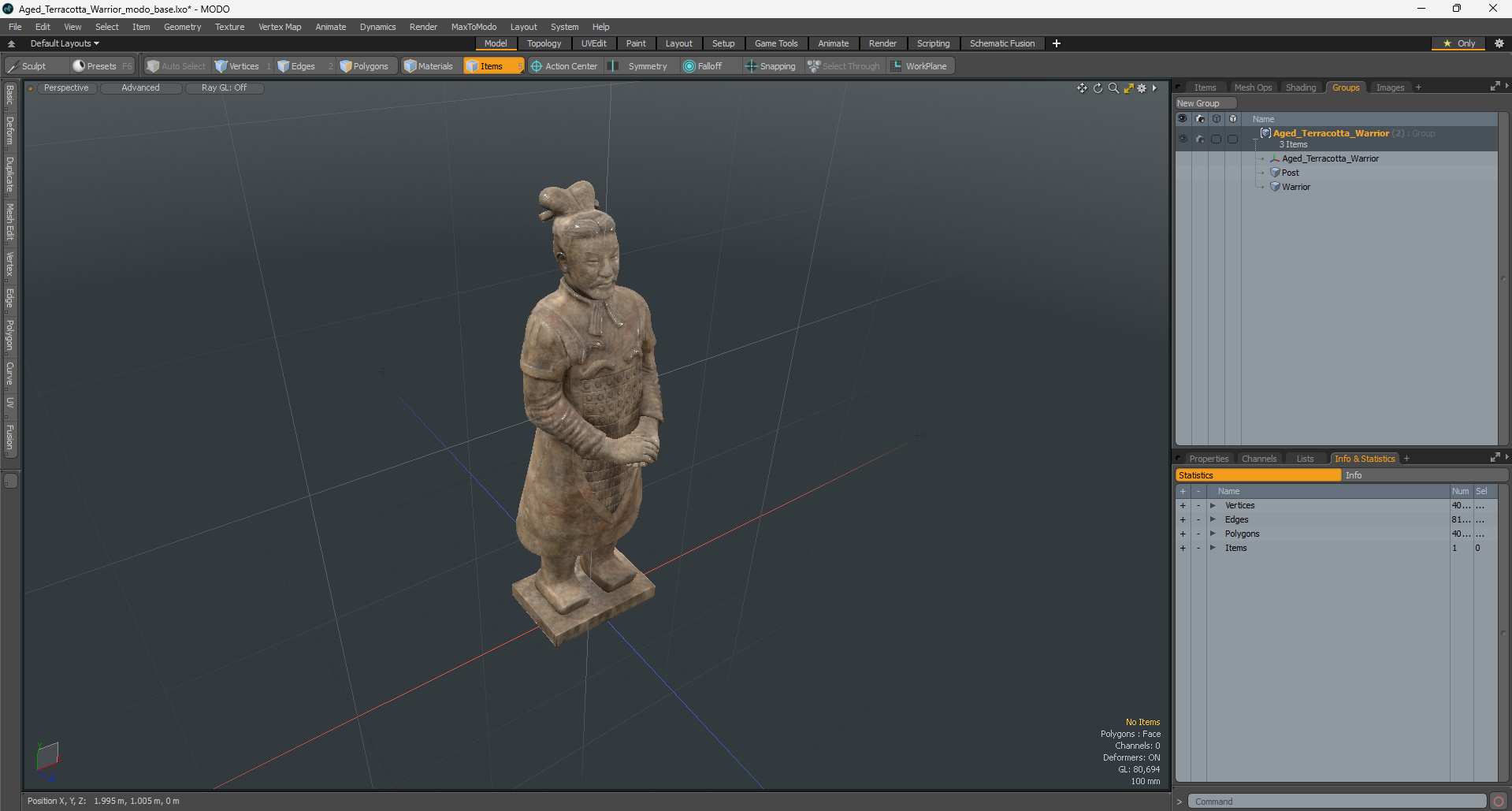Screen dimensions: 1512x811
Task: Click the Groups panel vertical scrollbar
Action: pos(1503,278)
